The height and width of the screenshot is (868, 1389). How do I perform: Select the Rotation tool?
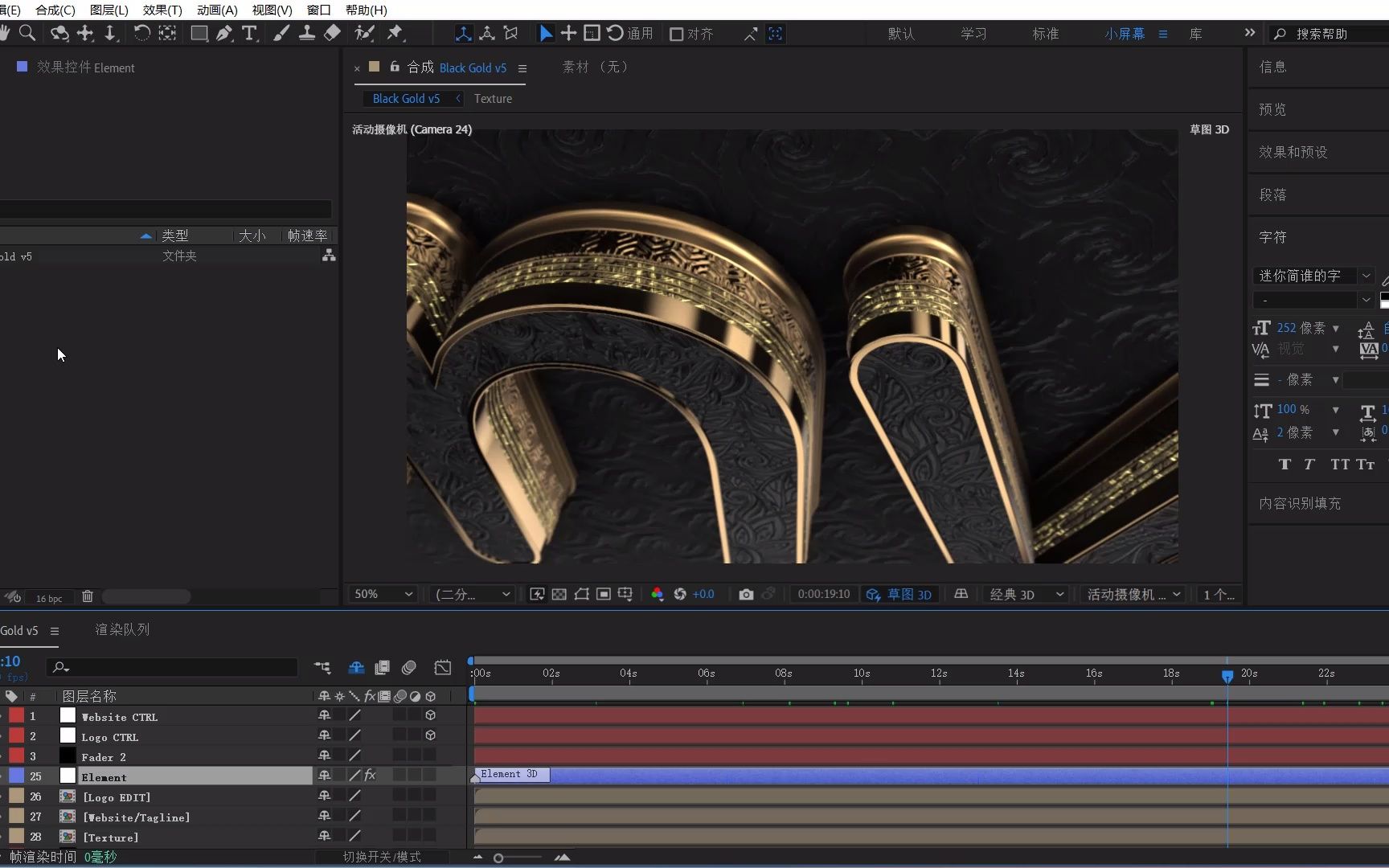coord(141,33)
